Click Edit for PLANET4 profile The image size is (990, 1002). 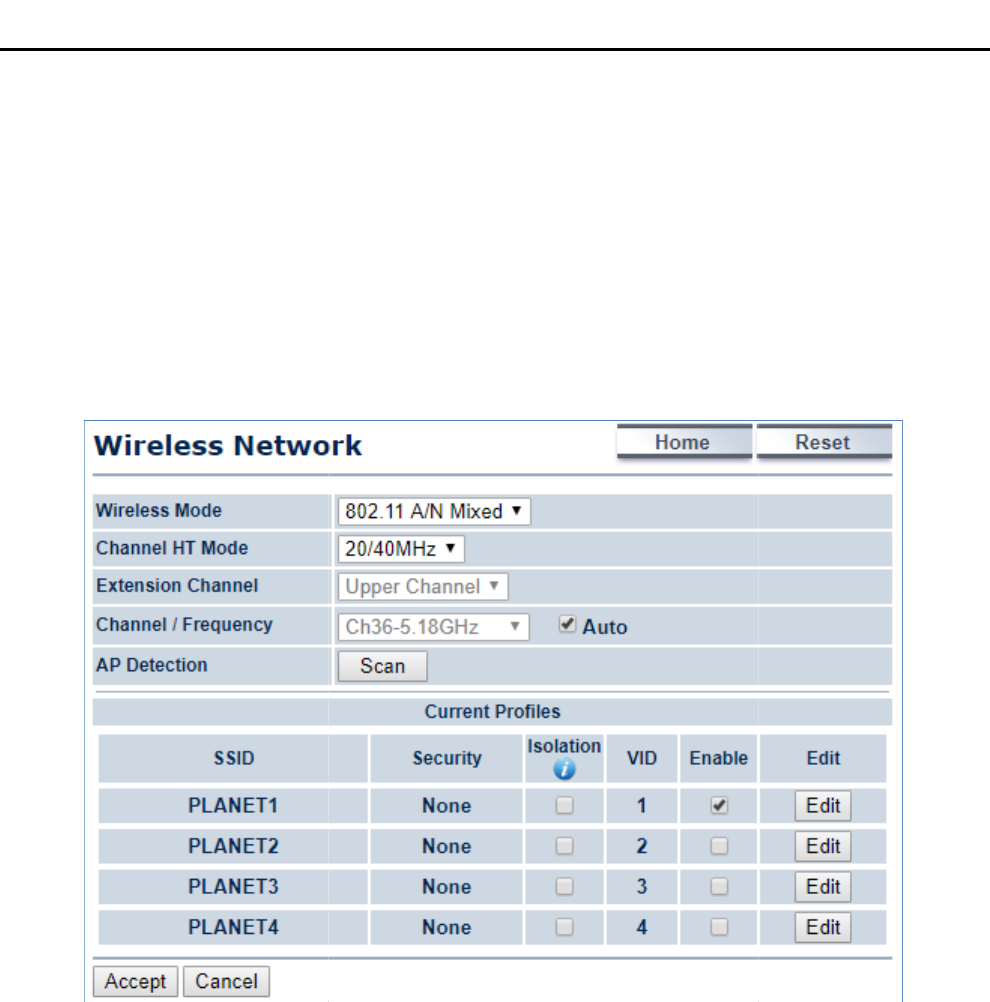(823, 927)
